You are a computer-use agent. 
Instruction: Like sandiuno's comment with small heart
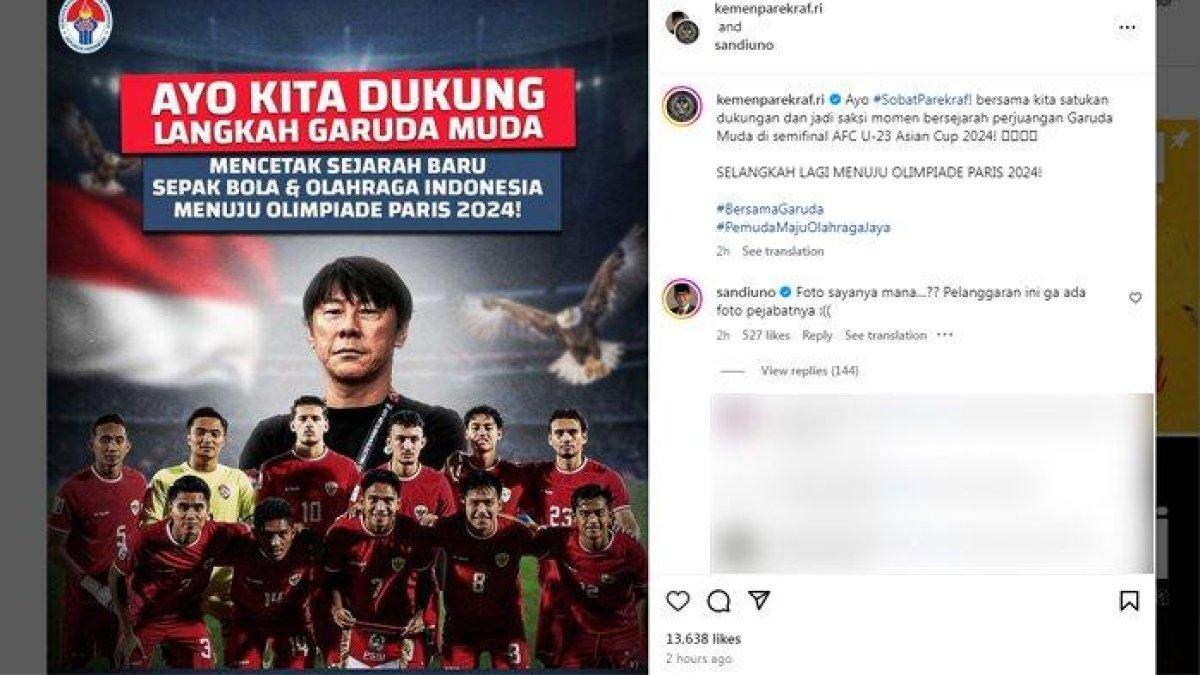point(1135,297)
